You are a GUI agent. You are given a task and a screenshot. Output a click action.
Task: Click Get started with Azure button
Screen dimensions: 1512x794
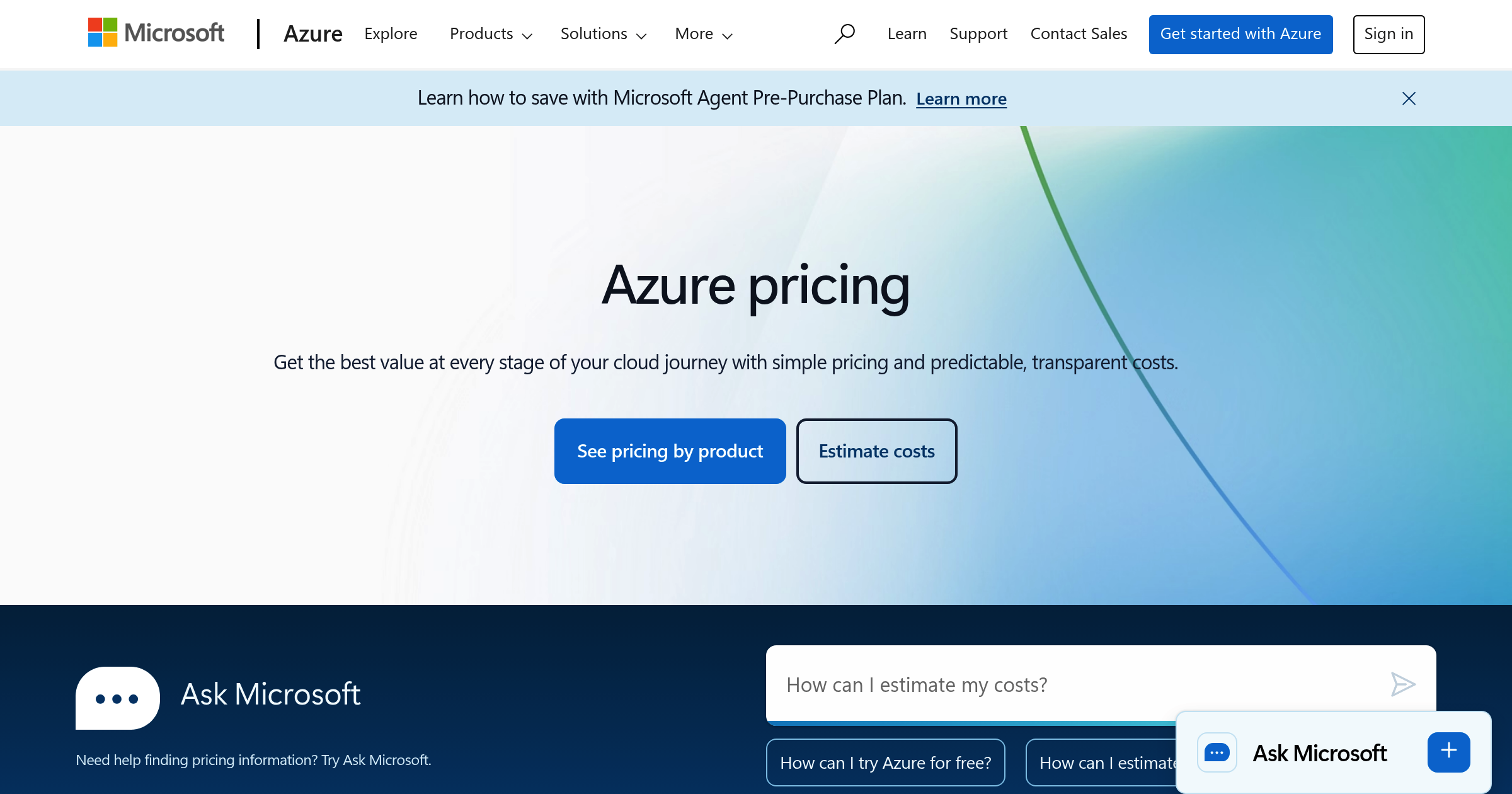click(x=1240, y=34)
